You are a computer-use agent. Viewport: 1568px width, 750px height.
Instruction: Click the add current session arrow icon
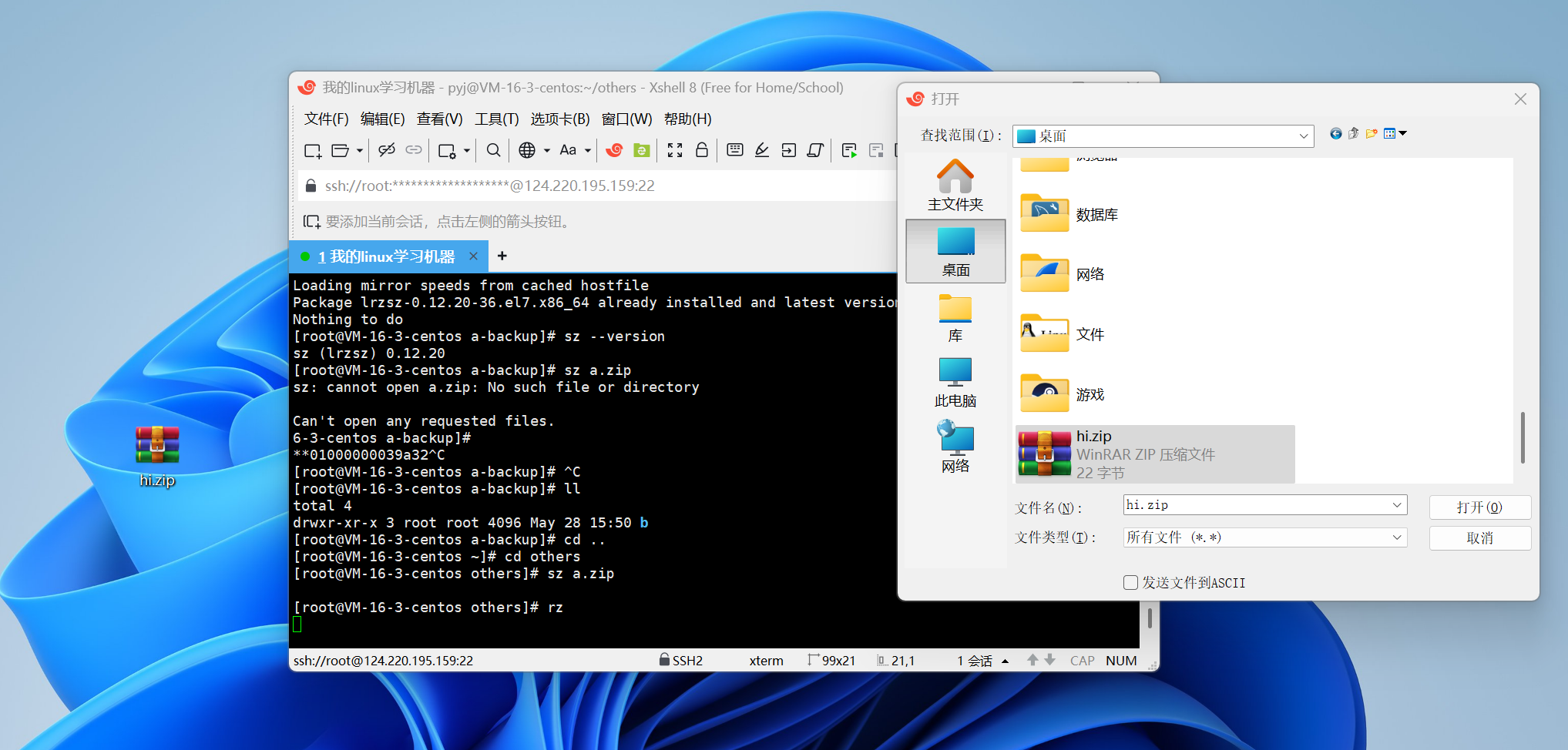(x=311, y=222)
